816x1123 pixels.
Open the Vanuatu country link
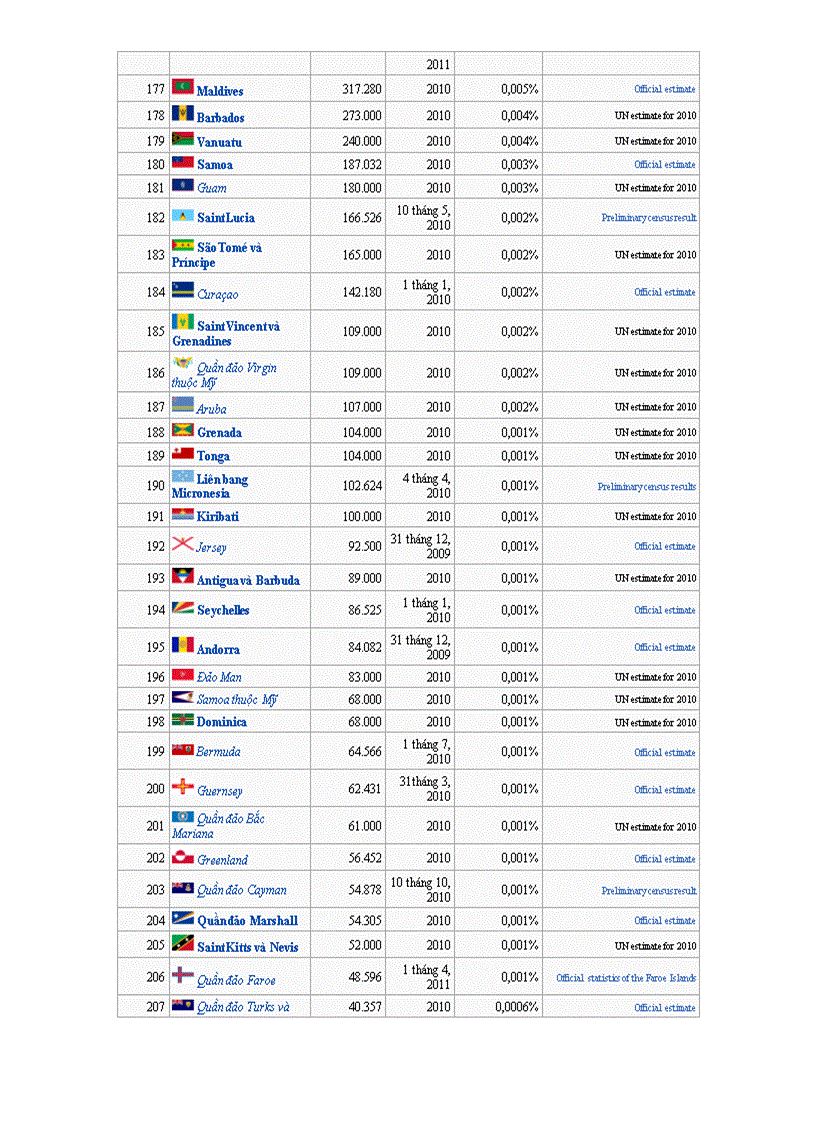[x=219, y=142]
